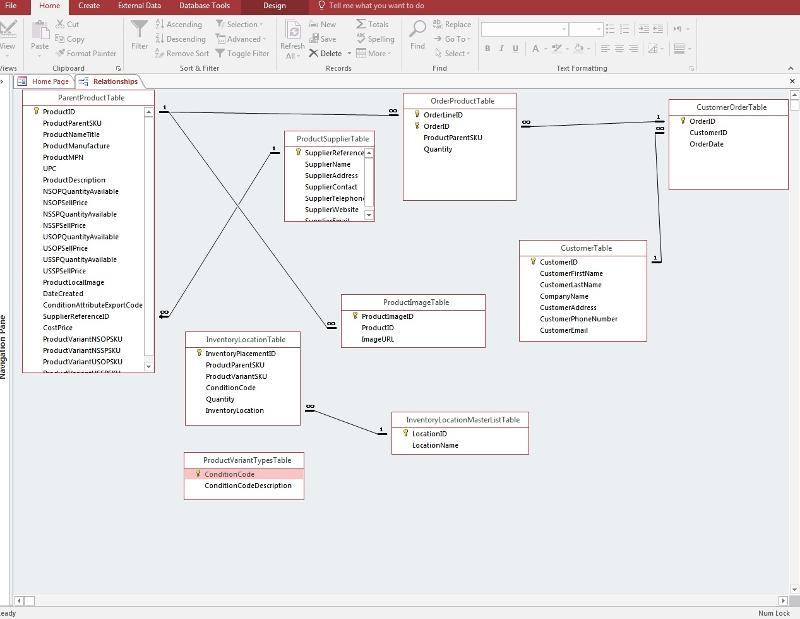
Task: Toggle Italic text formatting
Action: coord(502,48)
